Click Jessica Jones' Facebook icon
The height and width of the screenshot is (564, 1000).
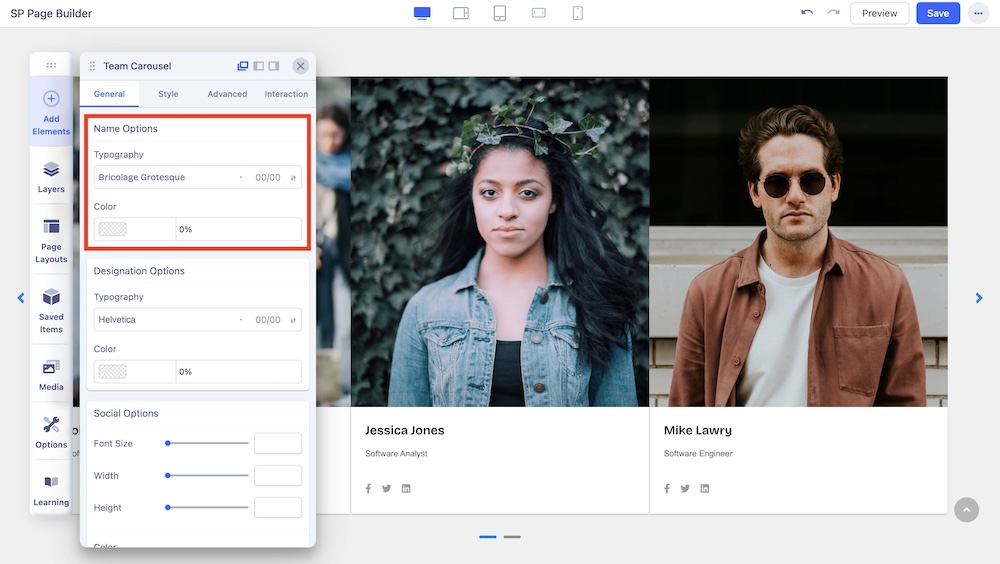coord(368,489)
